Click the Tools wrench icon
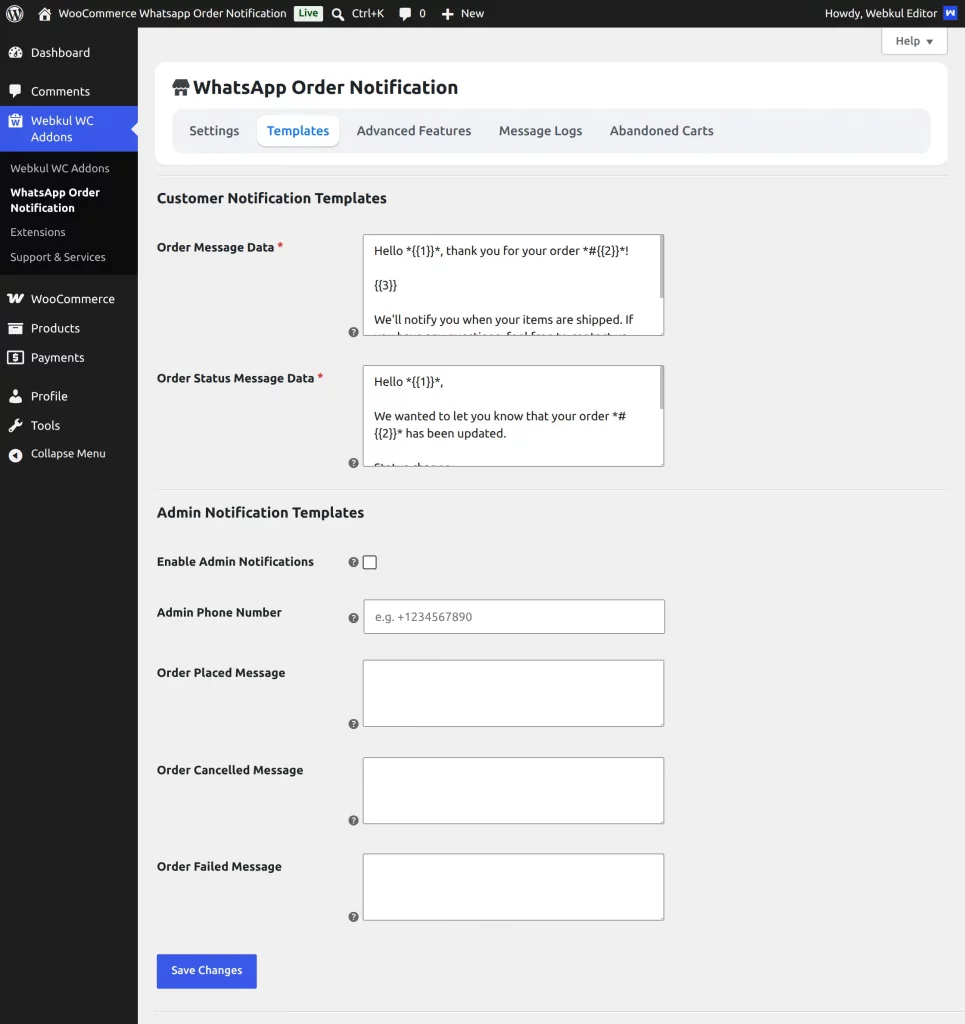Viewport: 965px width, 1024px height. pyautogui.click(x=16, y=425)
